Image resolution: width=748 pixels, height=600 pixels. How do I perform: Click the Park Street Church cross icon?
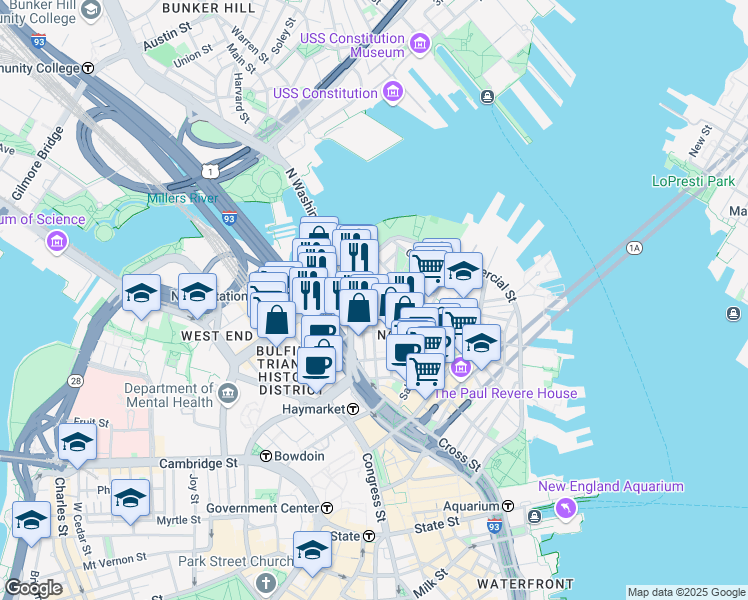click(x=266, y=583)
